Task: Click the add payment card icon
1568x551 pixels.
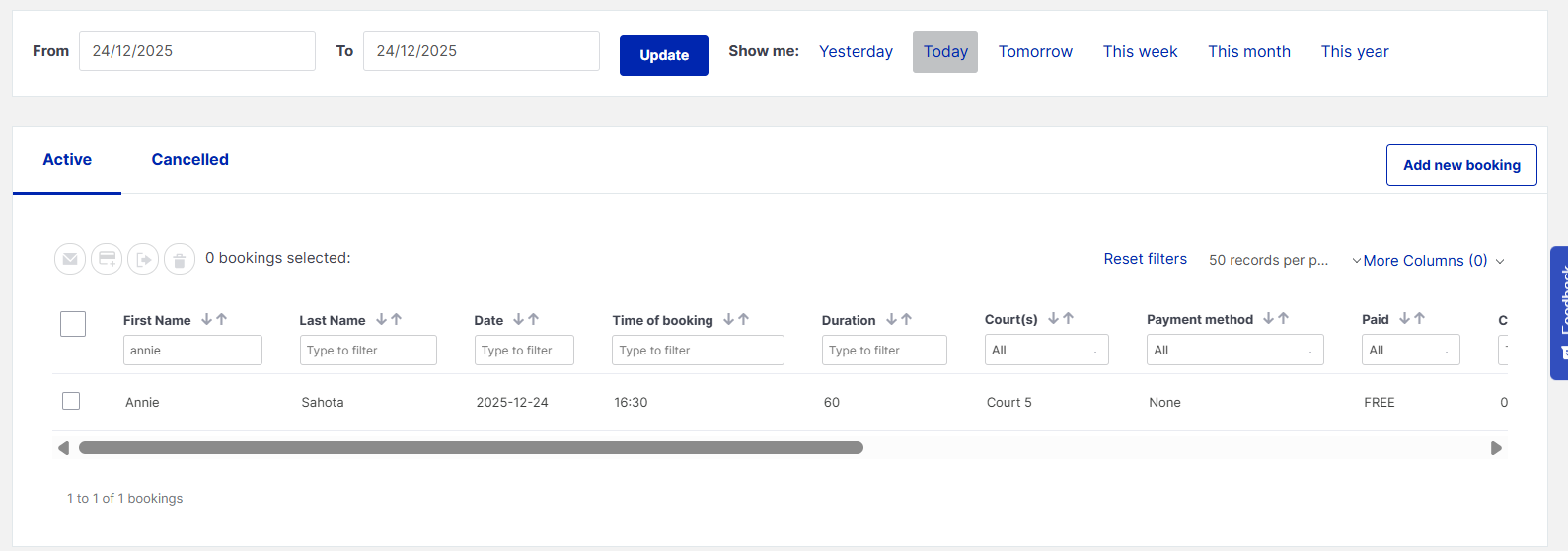Action: (x=107, y=259)
